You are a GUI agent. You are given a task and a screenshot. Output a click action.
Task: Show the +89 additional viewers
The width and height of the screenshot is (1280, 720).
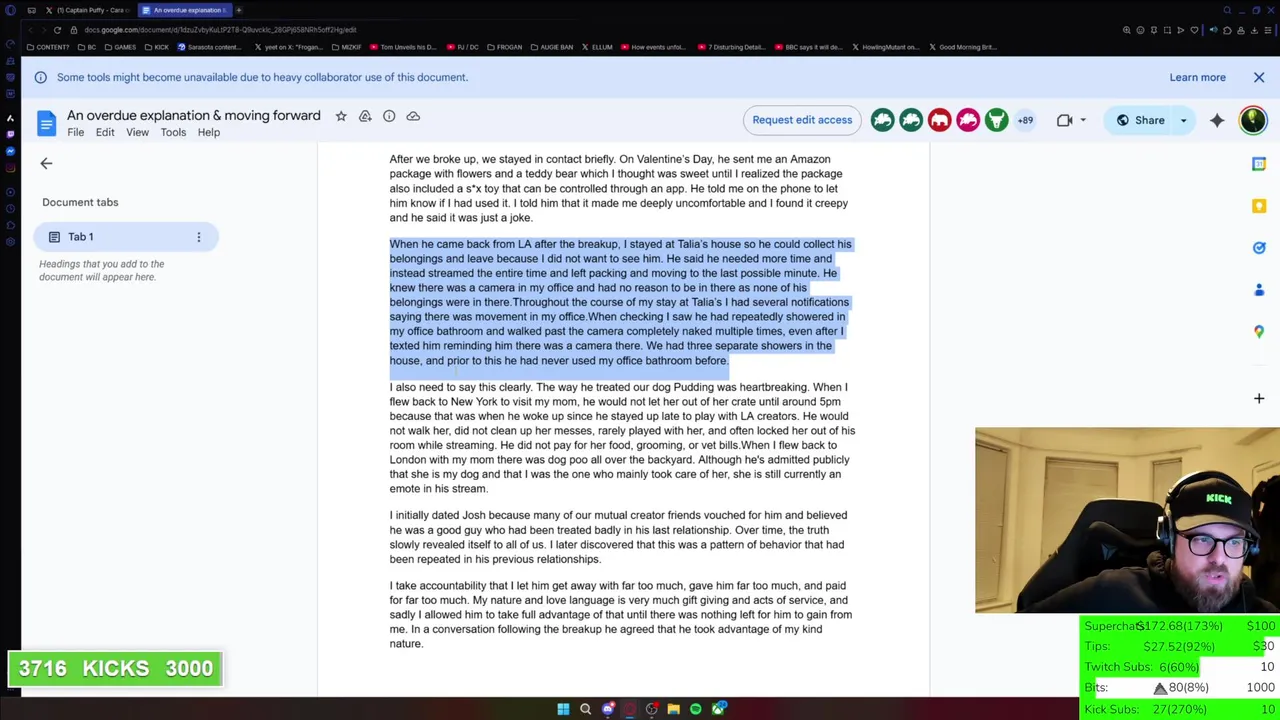1025,120
